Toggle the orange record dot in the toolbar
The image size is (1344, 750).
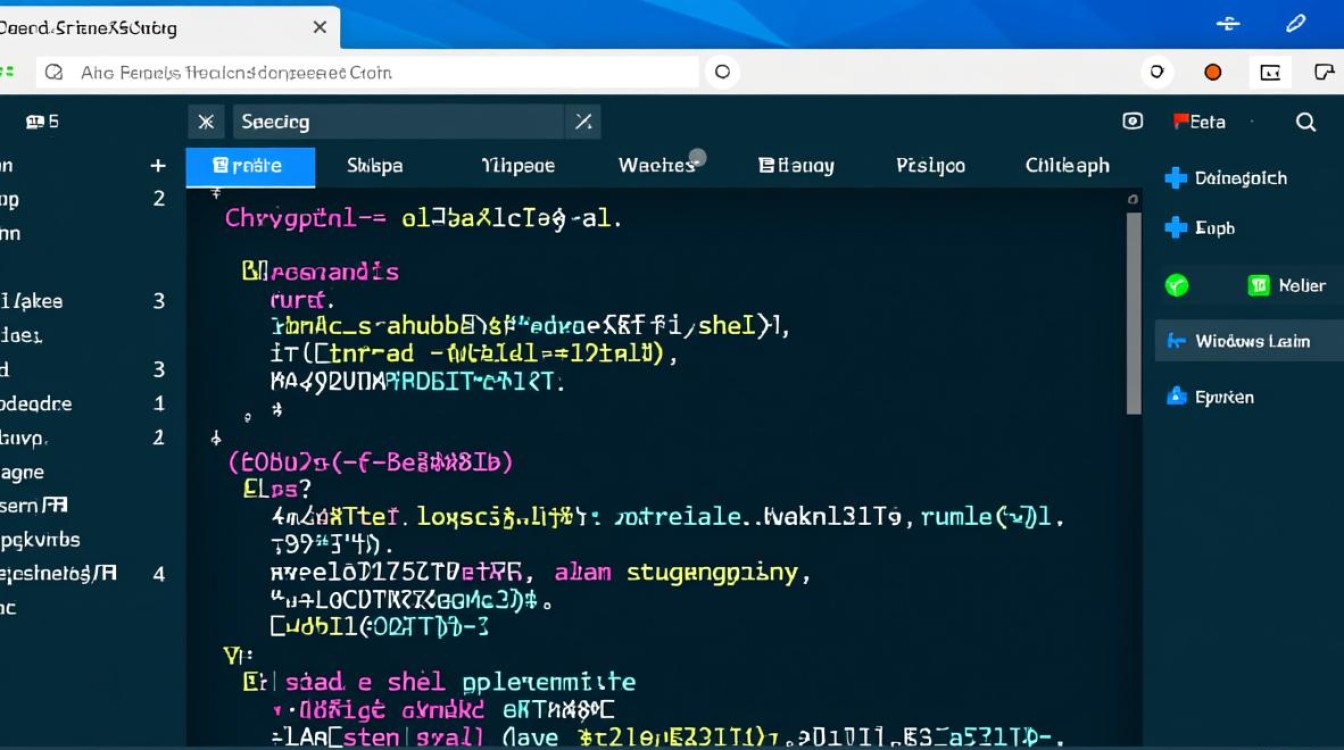point(1212,71)
